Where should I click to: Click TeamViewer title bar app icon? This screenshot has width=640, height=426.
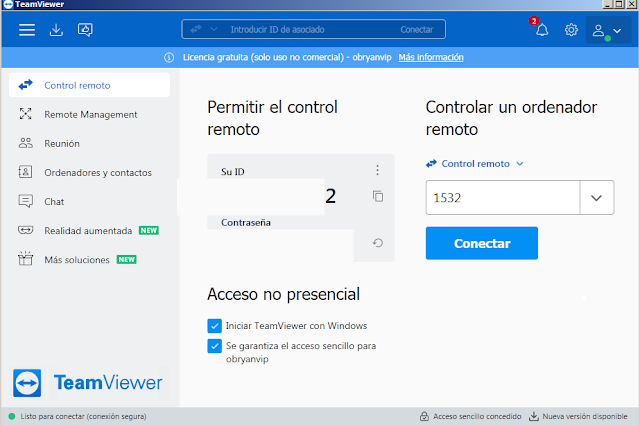coord(8,4)
